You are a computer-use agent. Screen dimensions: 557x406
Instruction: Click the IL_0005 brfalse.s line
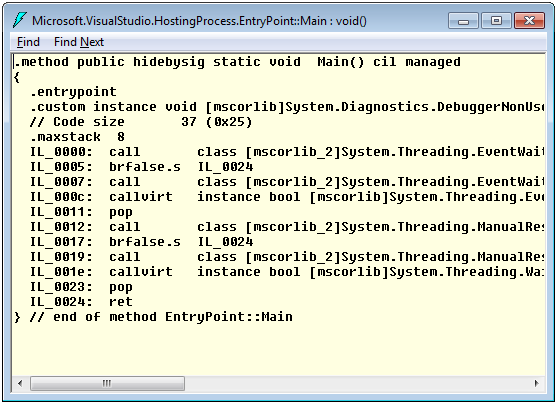142,167
